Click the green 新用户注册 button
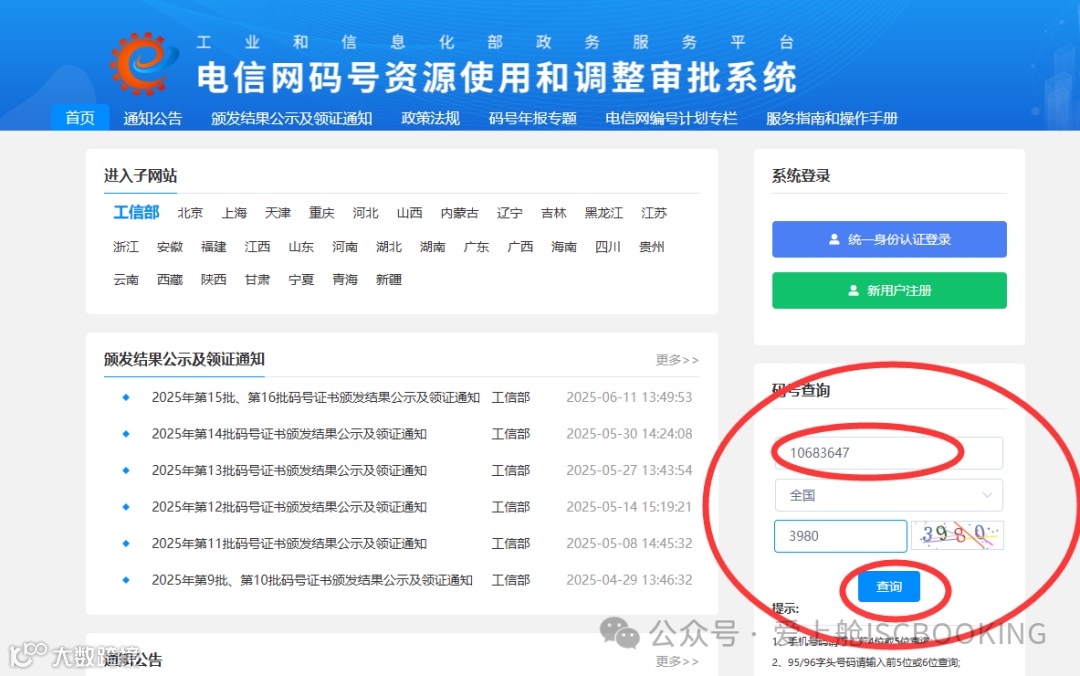This screenshot has width=1080, height=676. tap(889, 290)
